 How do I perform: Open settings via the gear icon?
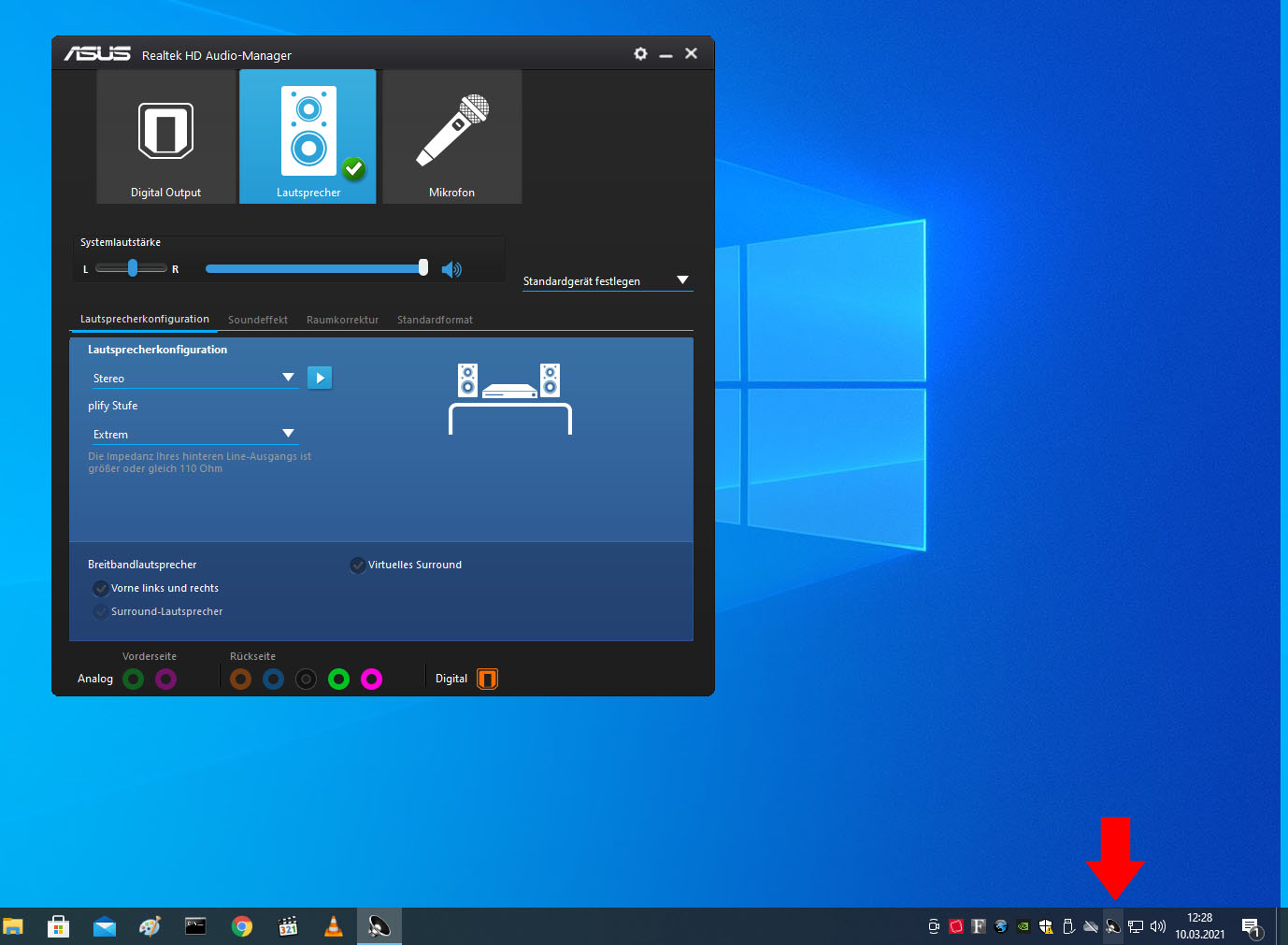640,54
